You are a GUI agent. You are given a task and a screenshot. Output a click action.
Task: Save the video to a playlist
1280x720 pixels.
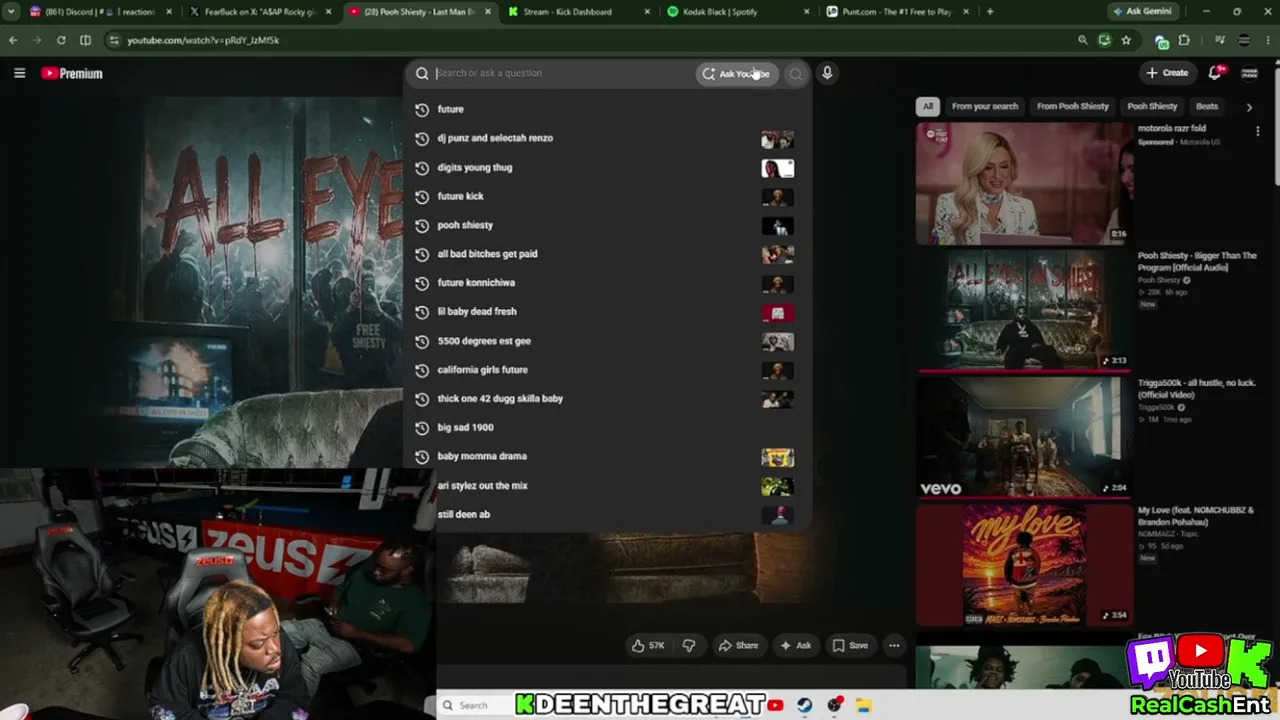(851, 646)
